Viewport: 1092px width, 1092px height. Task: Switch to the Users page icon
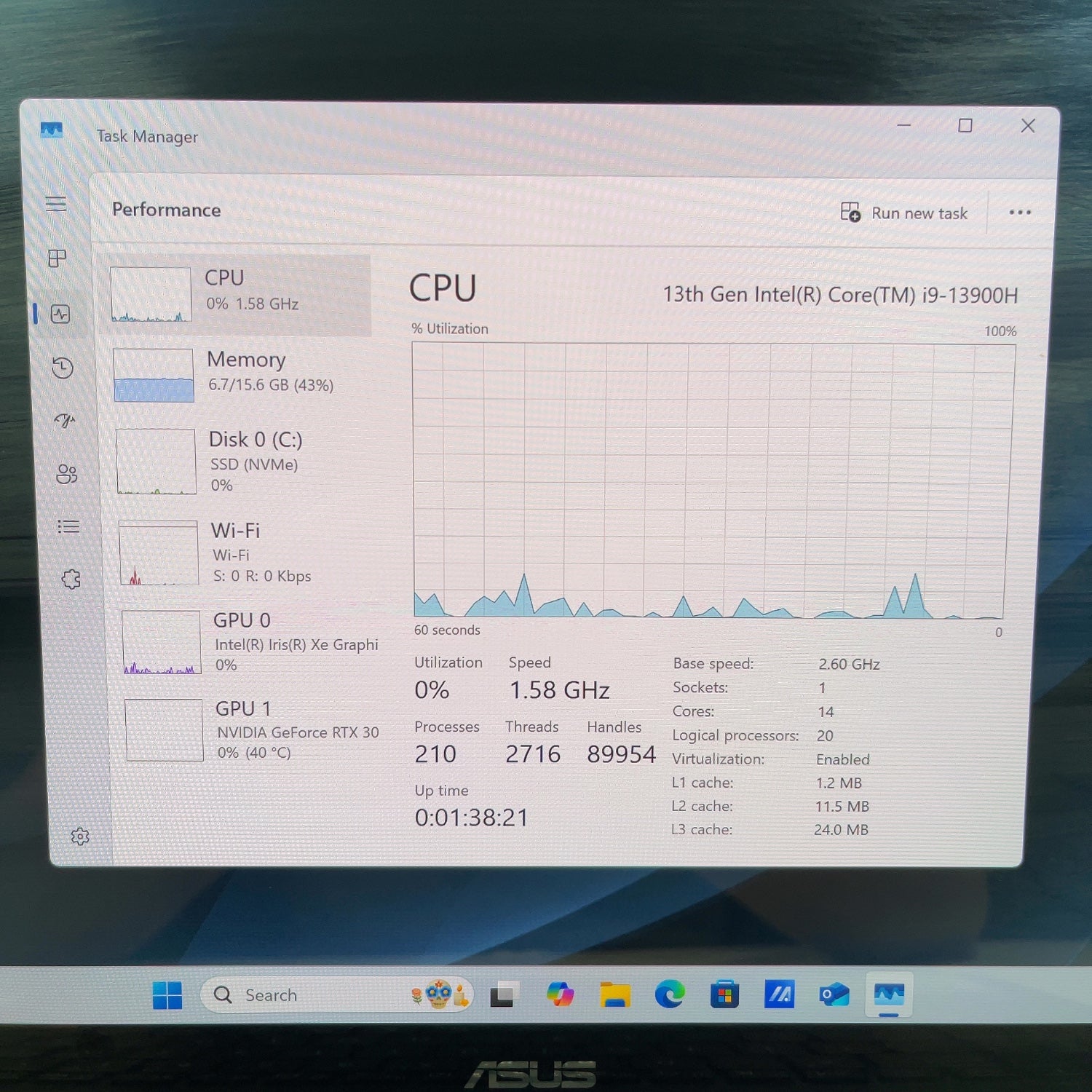coord(66,474)
